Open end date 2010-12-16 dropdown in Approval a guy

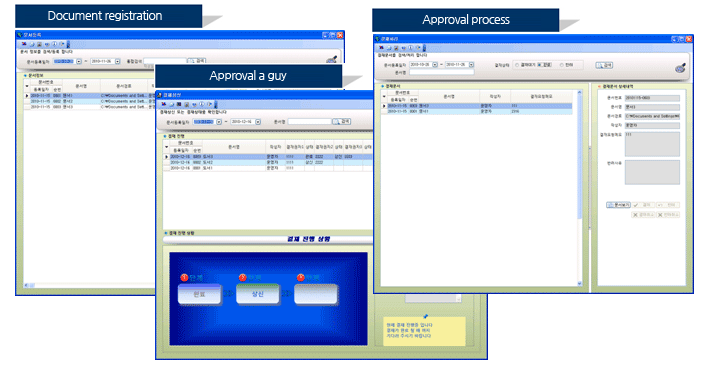click(258, 122)
